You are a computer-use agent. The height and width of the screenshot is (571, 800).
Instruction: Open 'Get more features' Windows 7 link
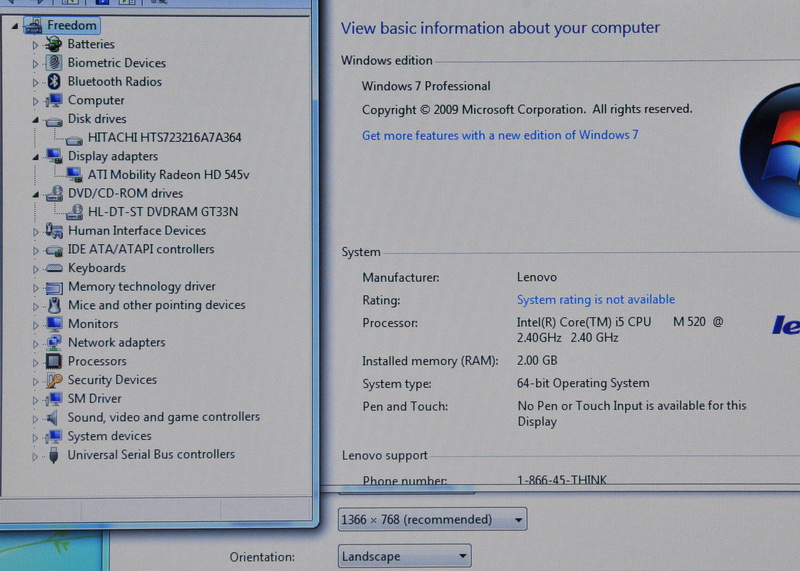point(499,135)
